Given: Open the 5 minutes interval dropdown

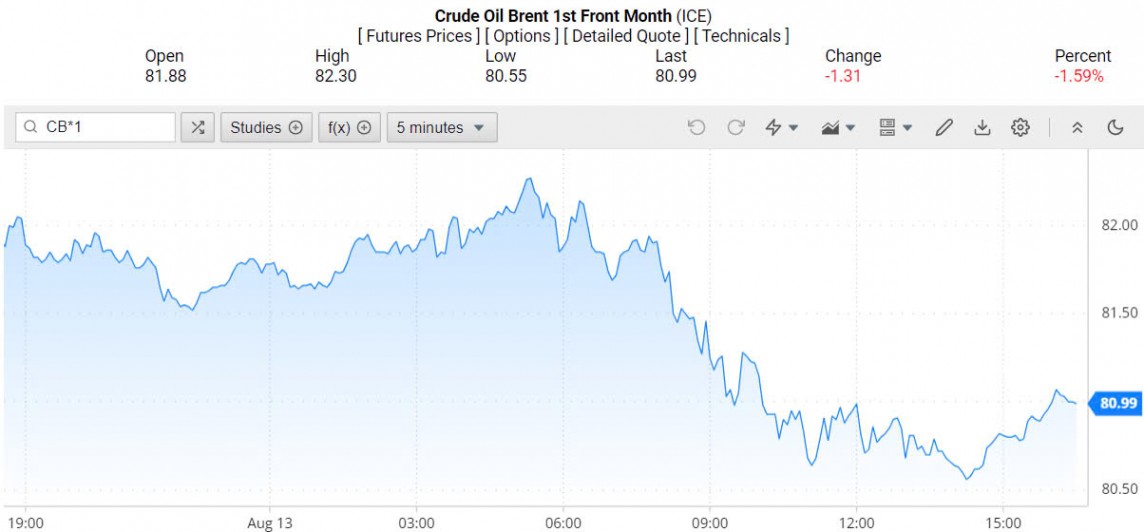Looking at the screenshot, I should coord(441,127).
